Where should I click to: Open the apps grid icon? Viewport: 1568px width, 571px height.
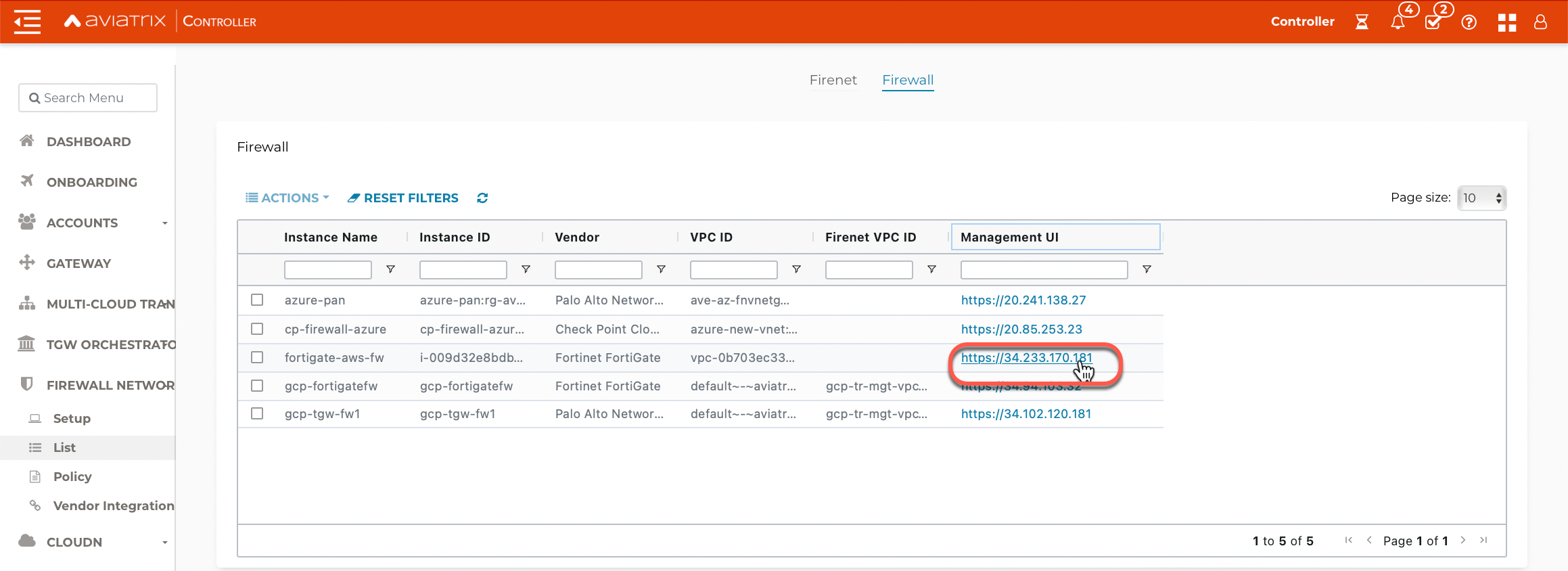pos(1506,22)
